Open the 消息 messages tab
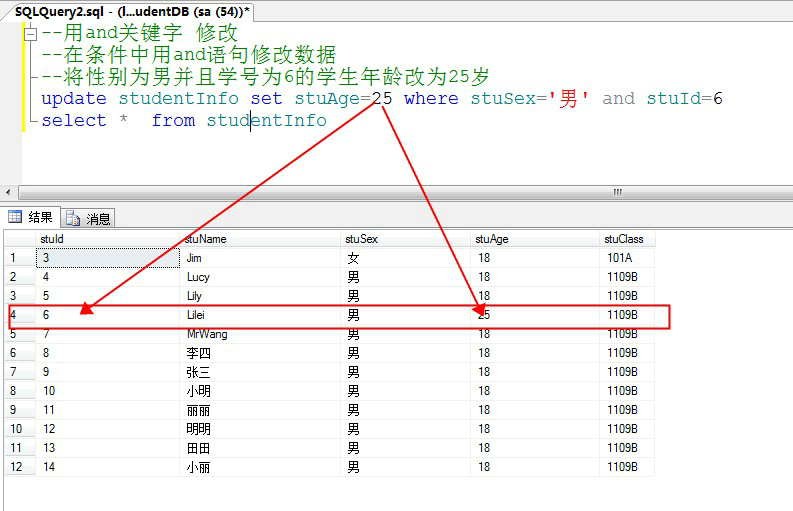793x511 pixels. 89,219
